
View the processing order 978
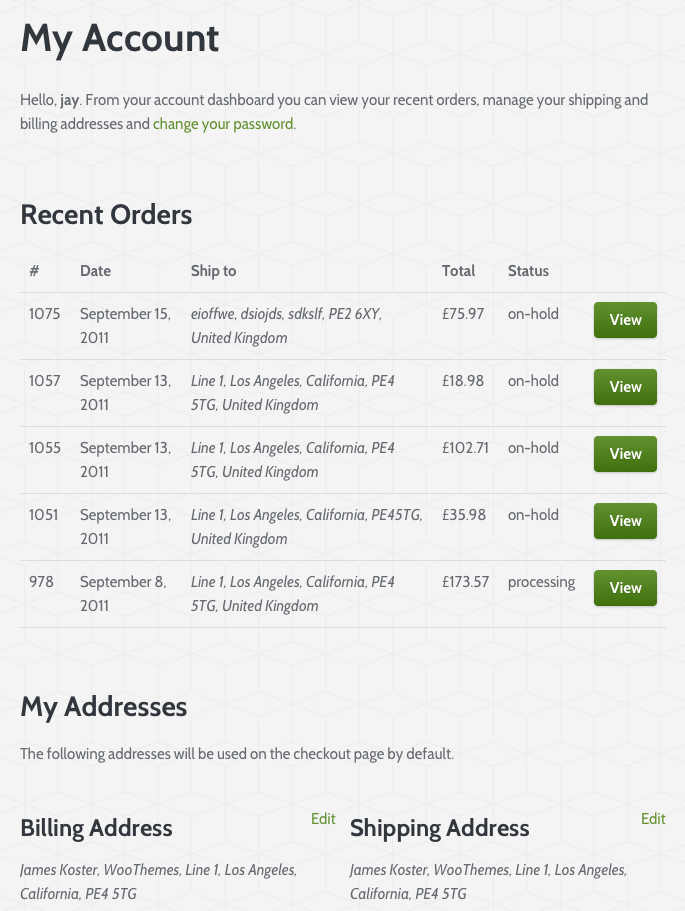625,588
